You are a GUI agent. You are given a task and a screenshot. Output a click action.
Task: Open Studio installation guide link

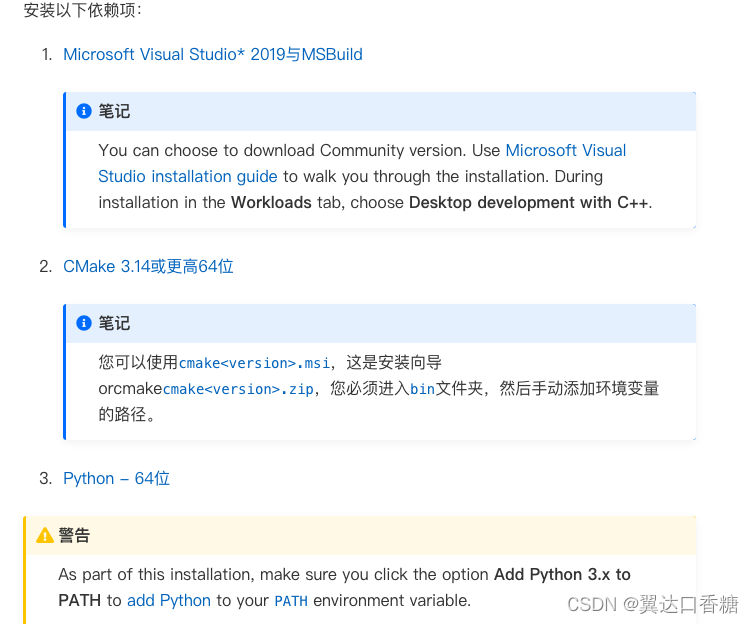pyautogui.click(x=188, y=176)
